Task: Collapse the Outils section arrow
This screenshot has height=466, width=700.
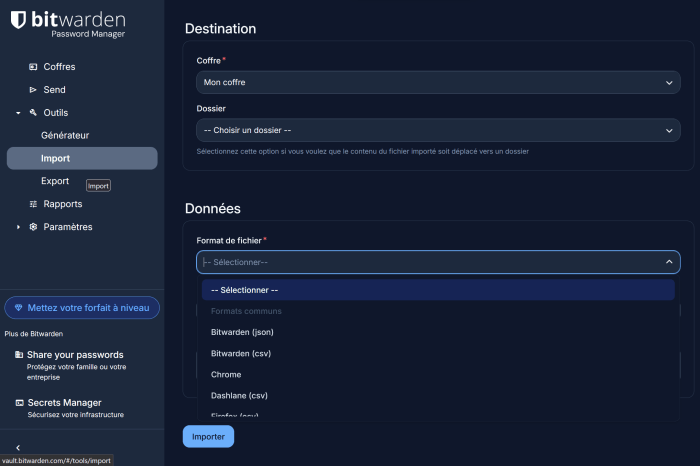Action: (x=18, y=113)
